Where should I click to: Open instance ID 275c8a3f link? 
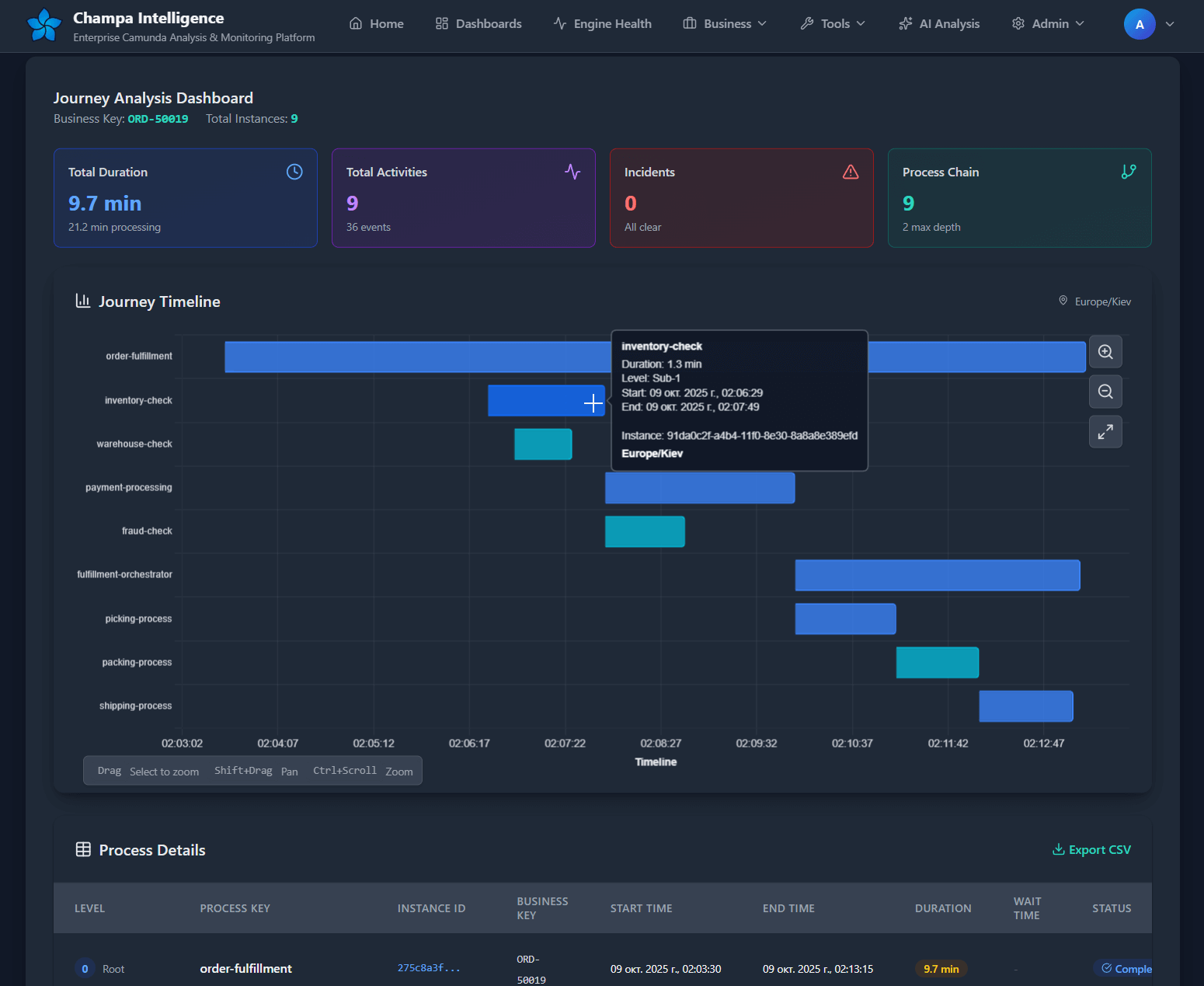pyautogui.click(x=428, y=967)
